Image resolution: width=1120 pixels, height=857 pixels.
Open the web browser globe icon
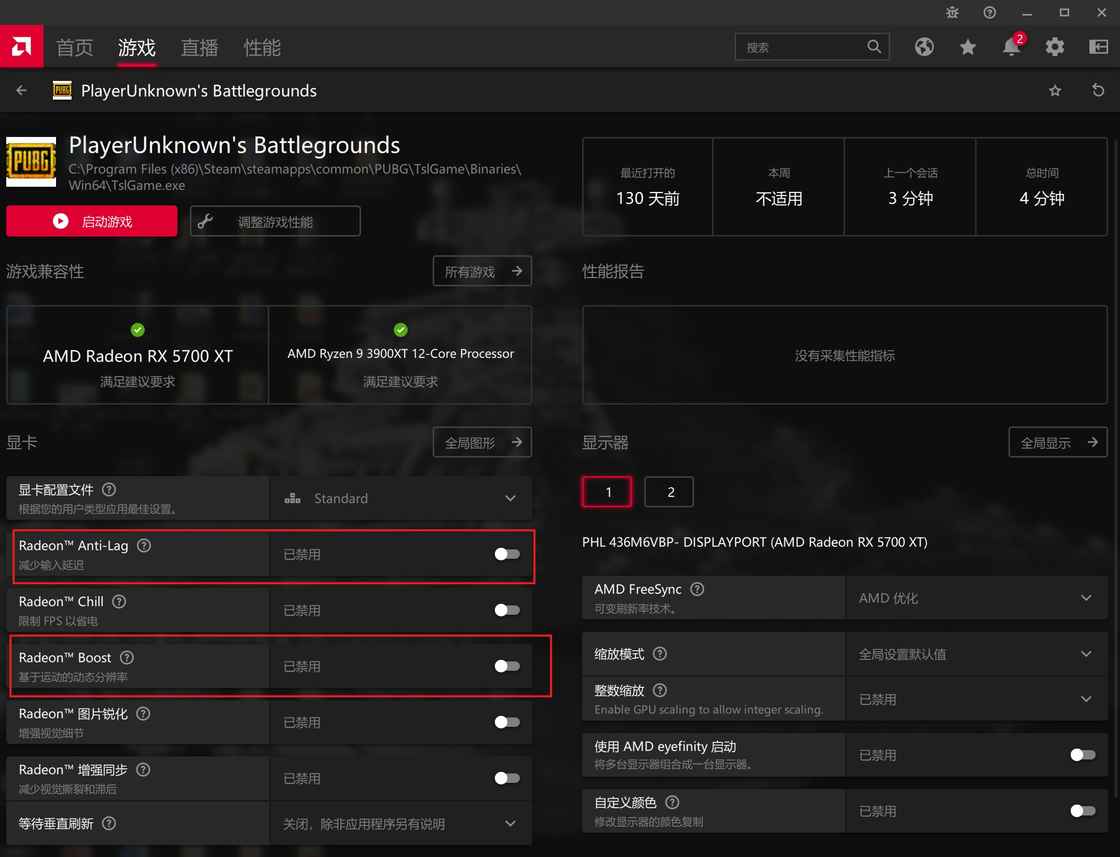pos(924,47)
